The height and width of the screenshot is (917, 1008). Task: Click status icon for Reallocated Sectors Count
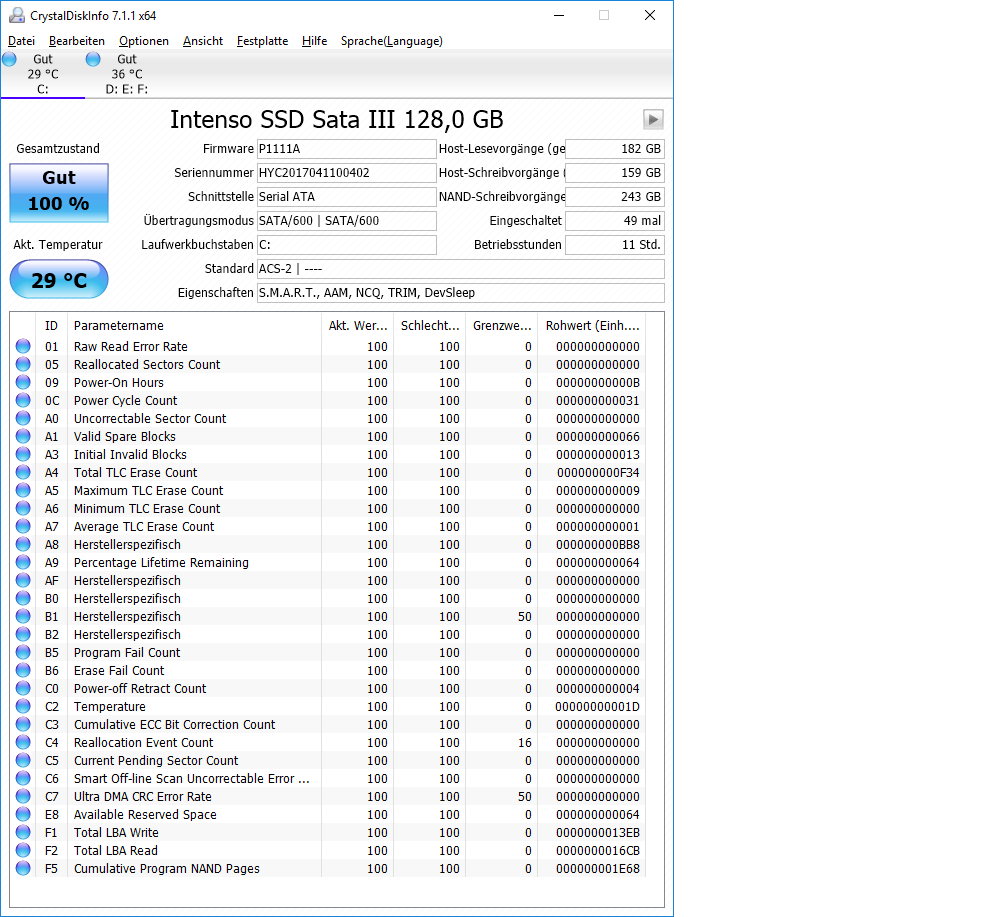tap(23, 364)
